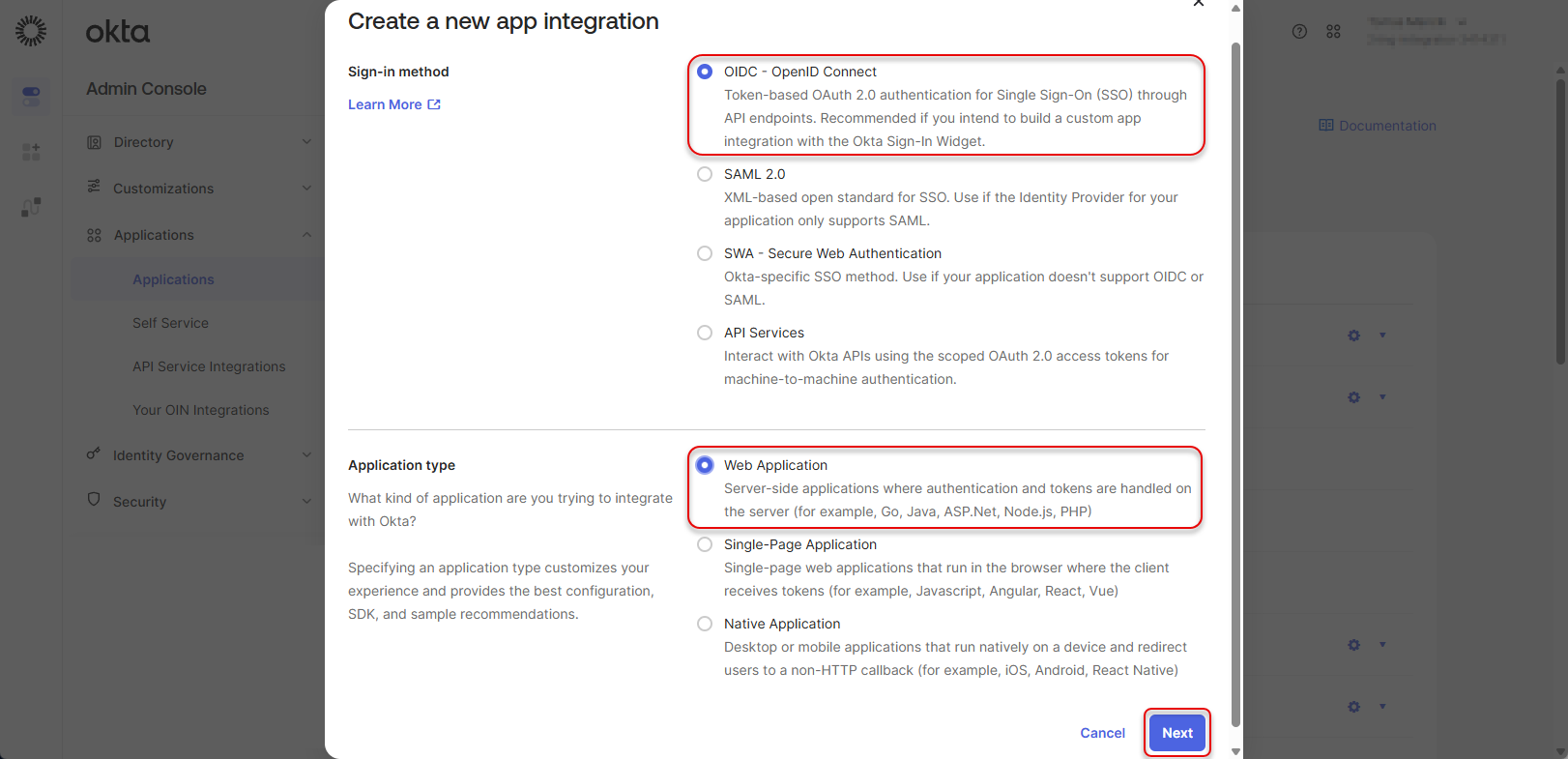Go to Self Service menu item

170,323
